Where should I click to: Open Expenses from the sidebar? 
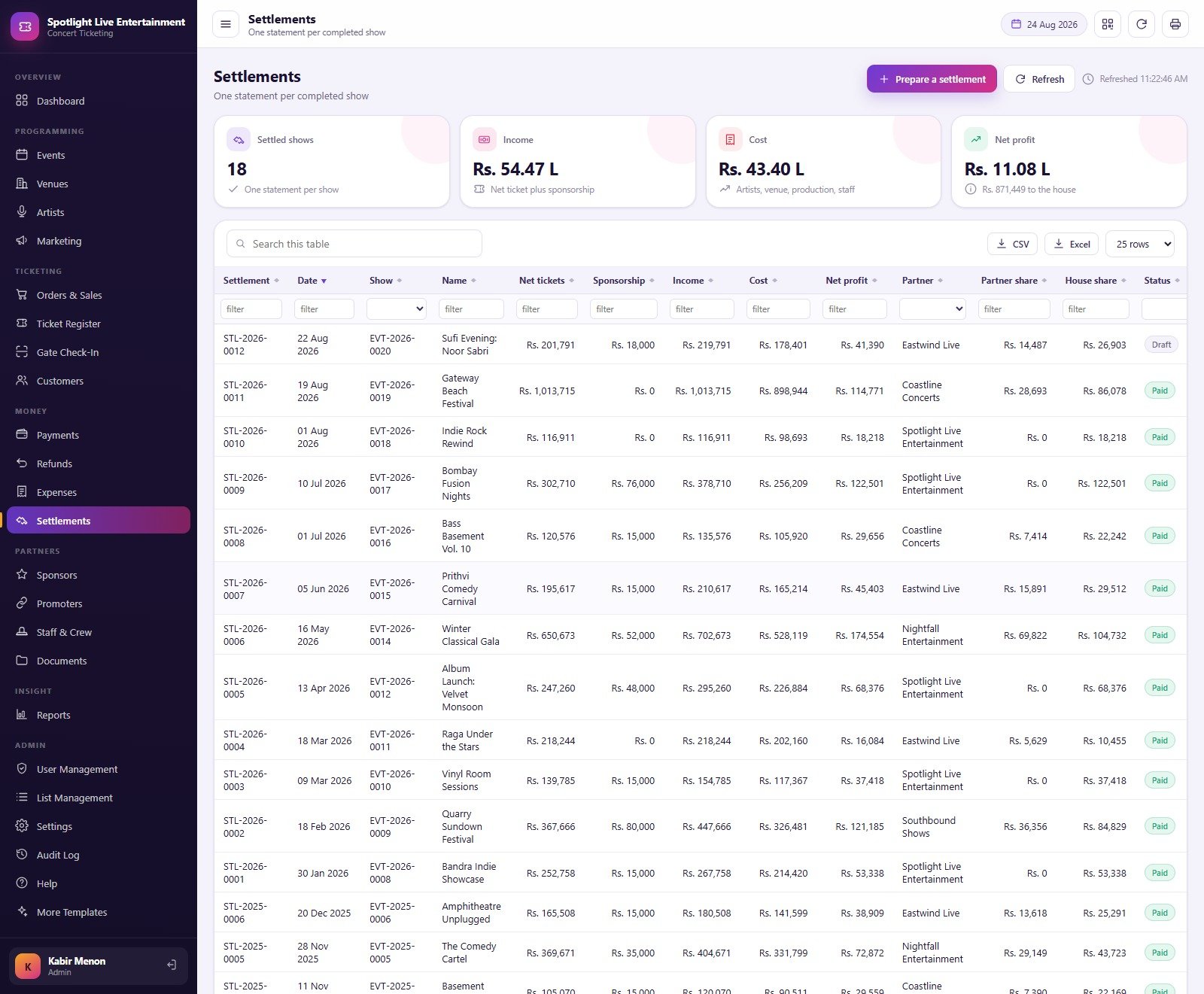pos(99,492)
